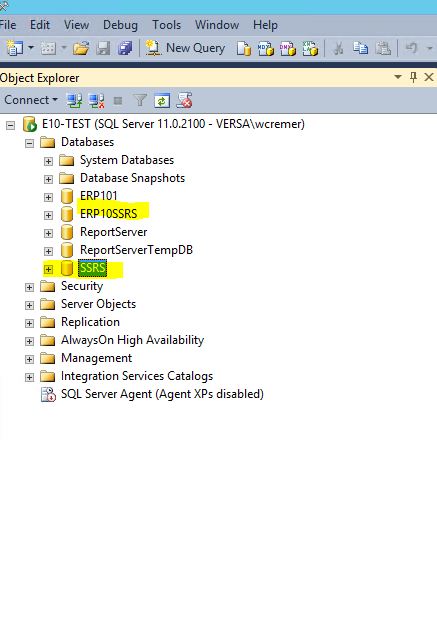Select SQL Server Agent (Agent XPs disabled)
This screenshot has width=437, height=625.
coord(162,394)
